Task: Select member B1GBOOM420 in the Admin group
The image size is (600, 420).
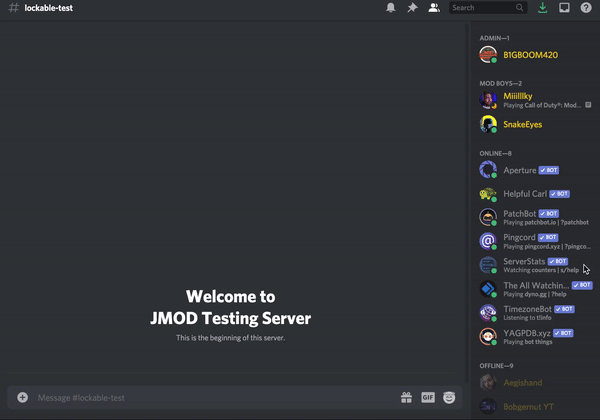Action: click(530, 54)
